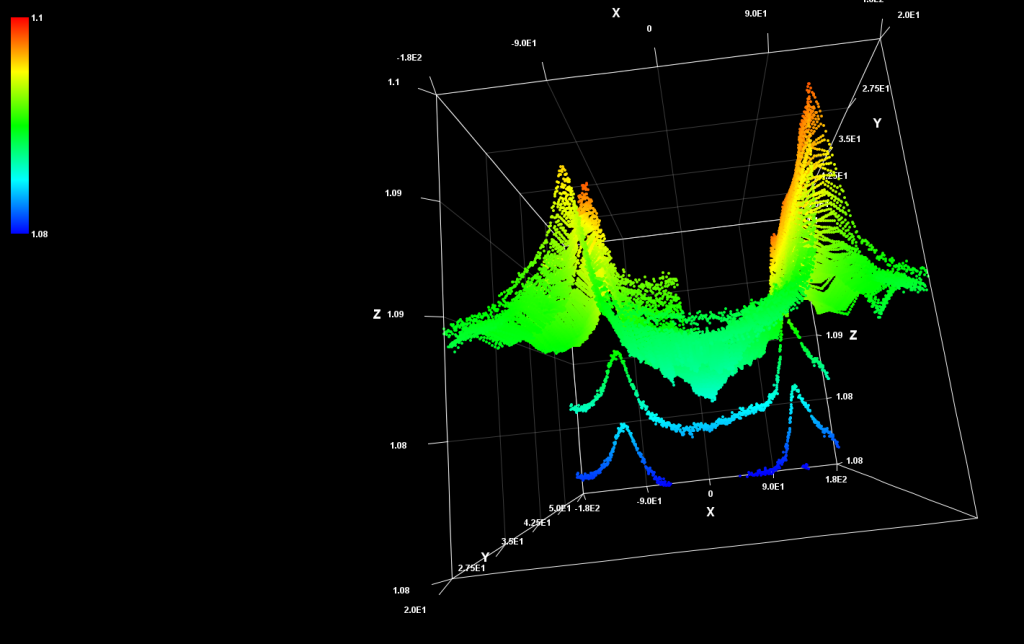Select the 1.1 label atop the color scale
This screenshot has height=644, width=1024.
tap(37, 18)
